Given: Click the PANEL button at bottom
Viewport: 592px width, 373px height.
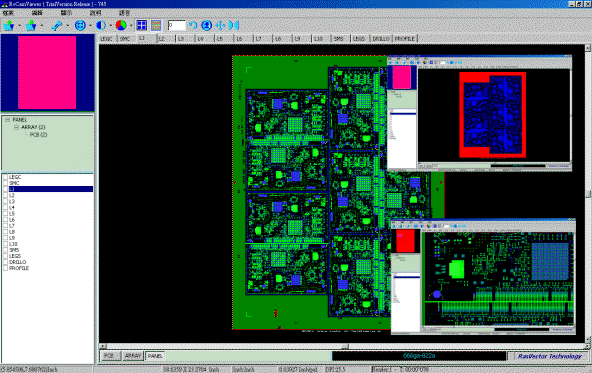Looking at the screenshot, I should (155, 356).
